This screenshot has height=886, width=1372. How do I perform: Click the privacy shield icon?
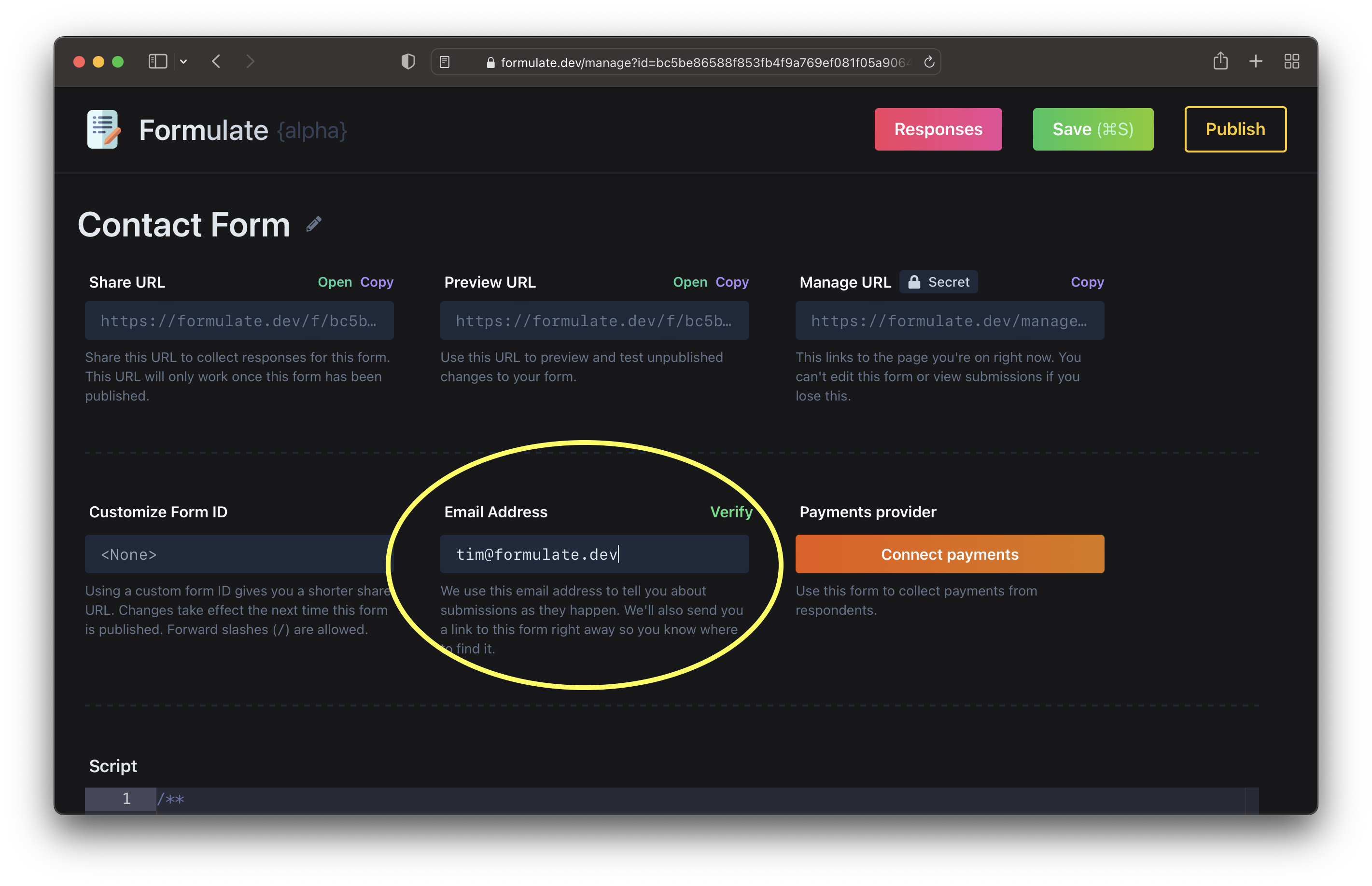[x=408, y=62]
